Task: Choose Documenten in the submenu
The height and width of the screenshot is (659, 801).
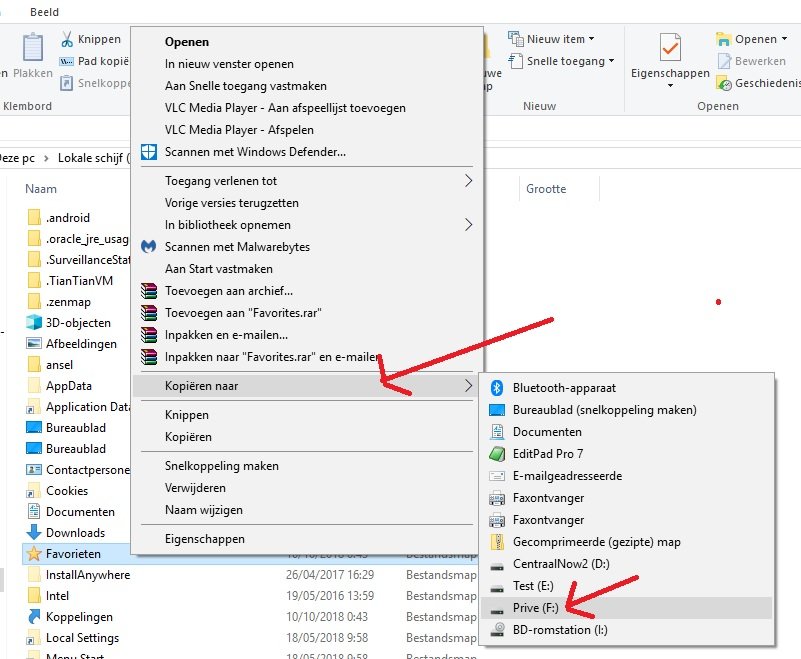Action: (x=626, y=432)
